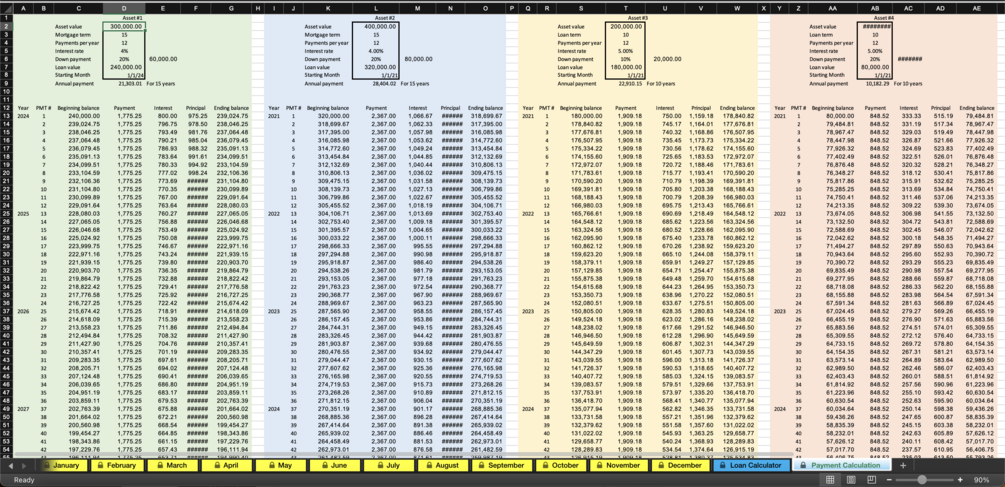The image size is (1005, 487).
Task: Click ending balance 239,024.75 in row 13
Action: pyautogui.click(x=232, y=116)
